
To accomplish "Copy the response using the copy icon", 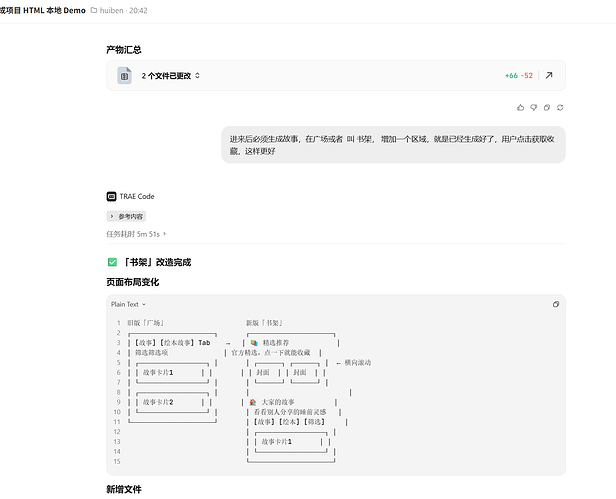I will tap(547, 107).
